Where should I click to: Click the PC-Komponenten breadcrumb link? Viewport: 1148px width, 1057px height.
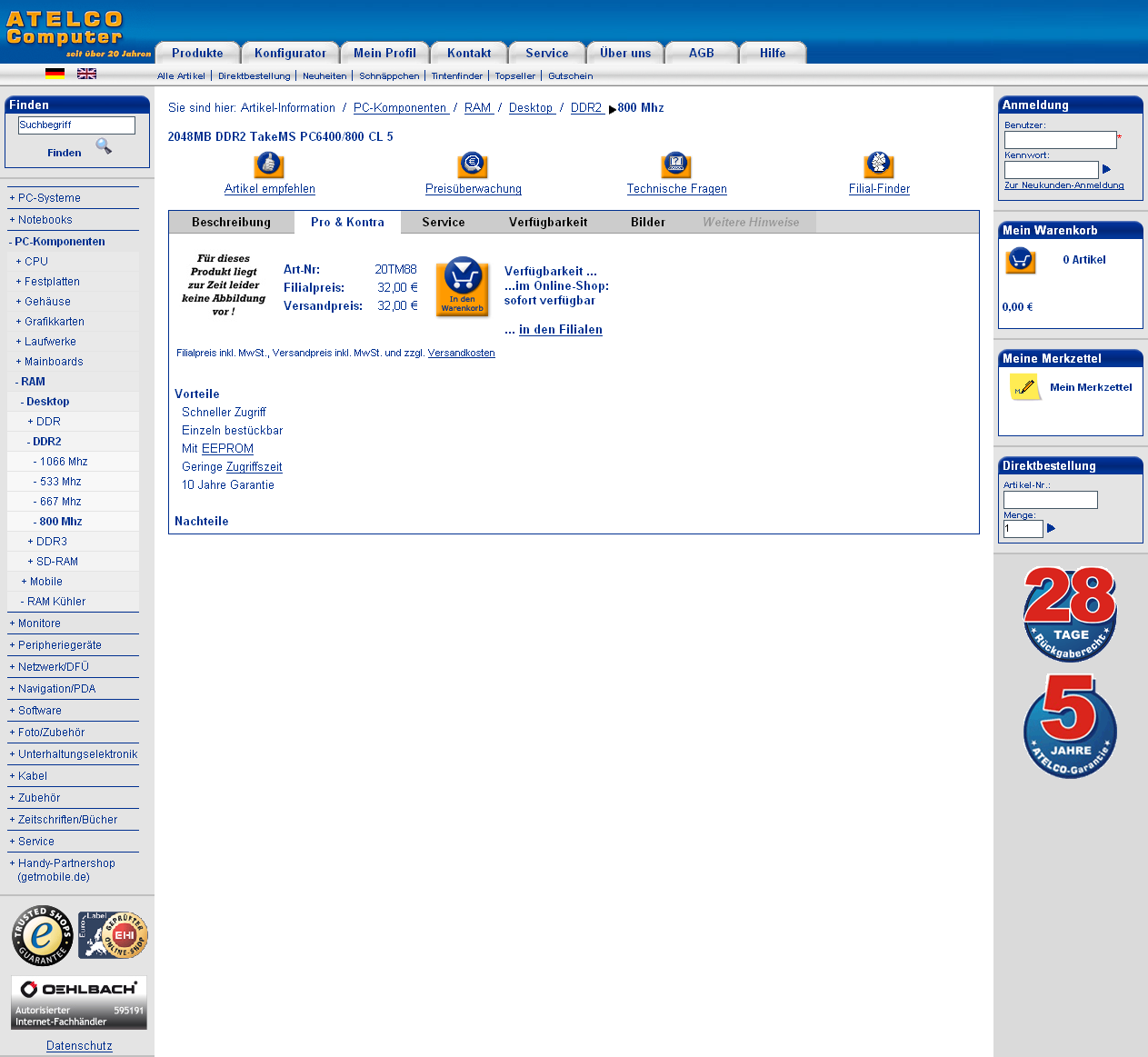coord(400,108)
